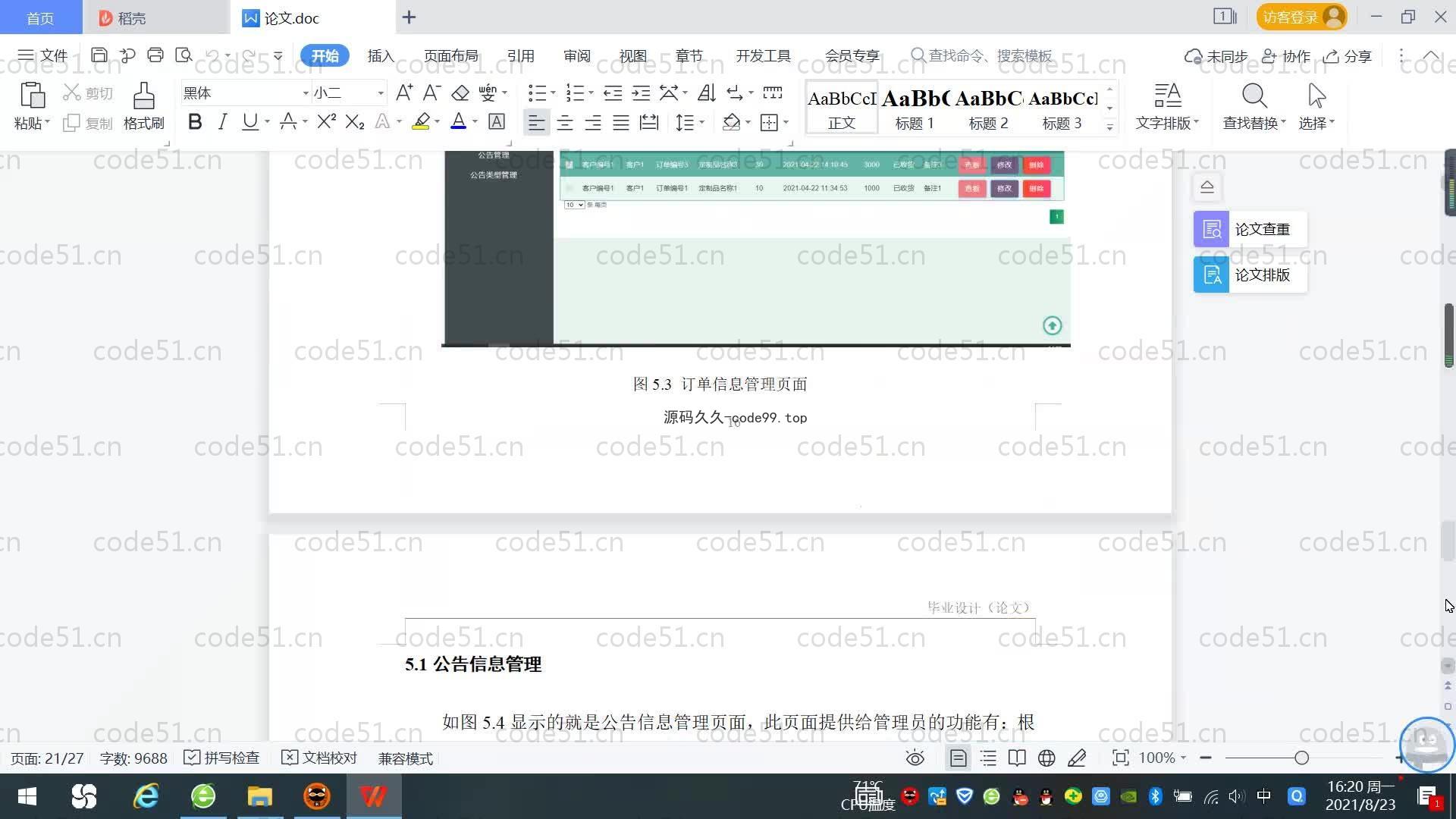The image size is (1456, 819).
Task: Clear formatting with the eraser icon
Action: click(460, 93)
